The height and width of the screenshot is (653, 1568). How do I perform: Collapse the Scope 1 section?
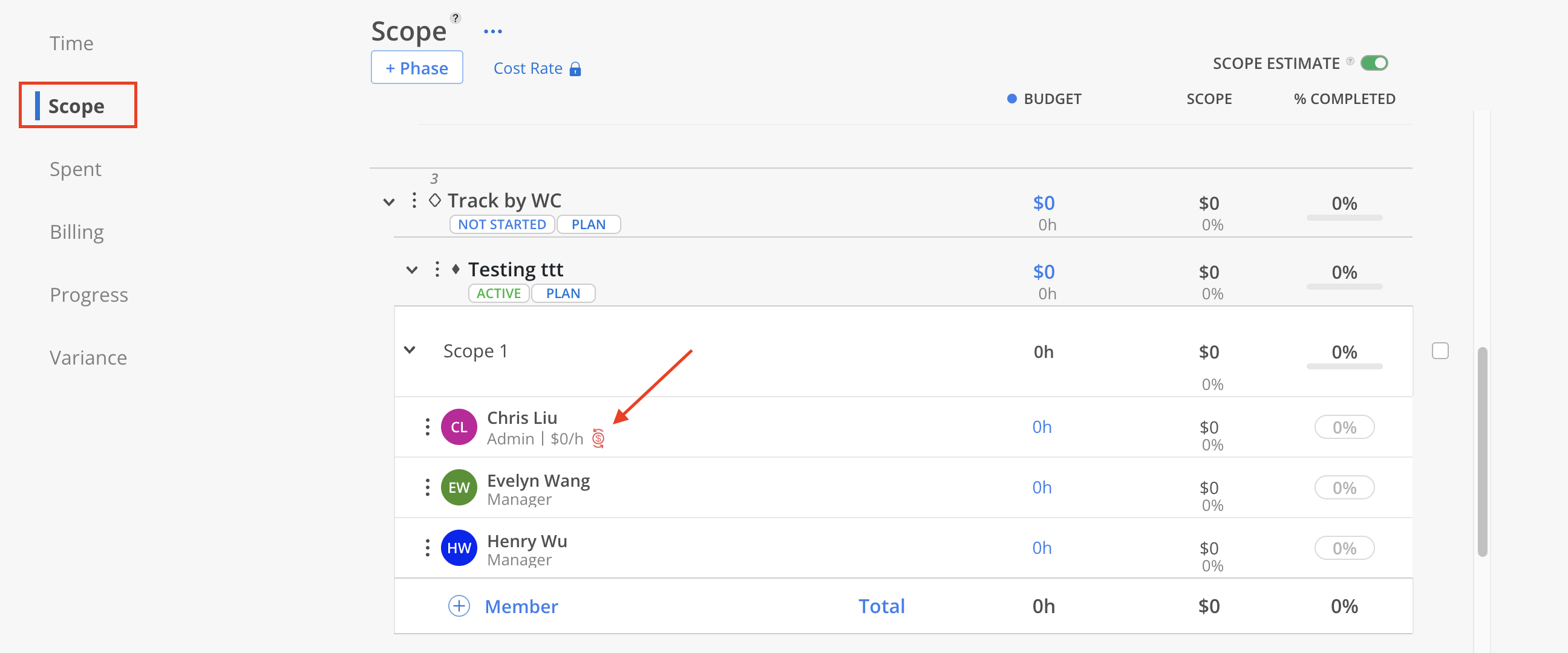[x=410, y=350]
